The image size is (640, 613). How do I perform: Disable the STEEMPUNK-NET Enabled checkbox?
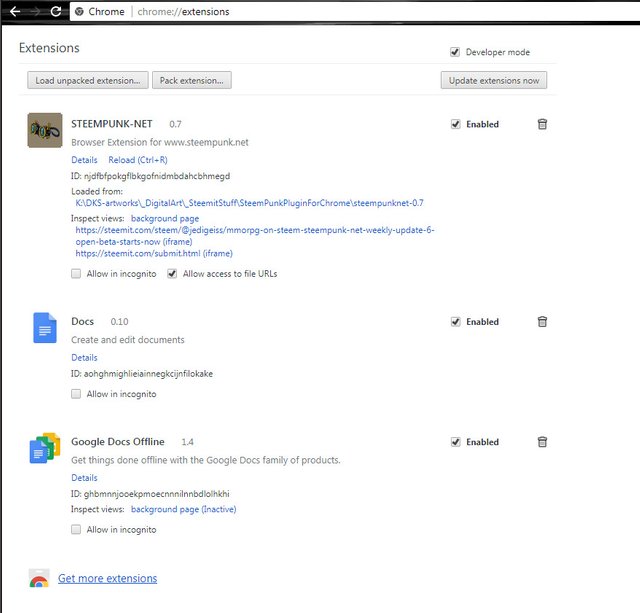point(456,124)
